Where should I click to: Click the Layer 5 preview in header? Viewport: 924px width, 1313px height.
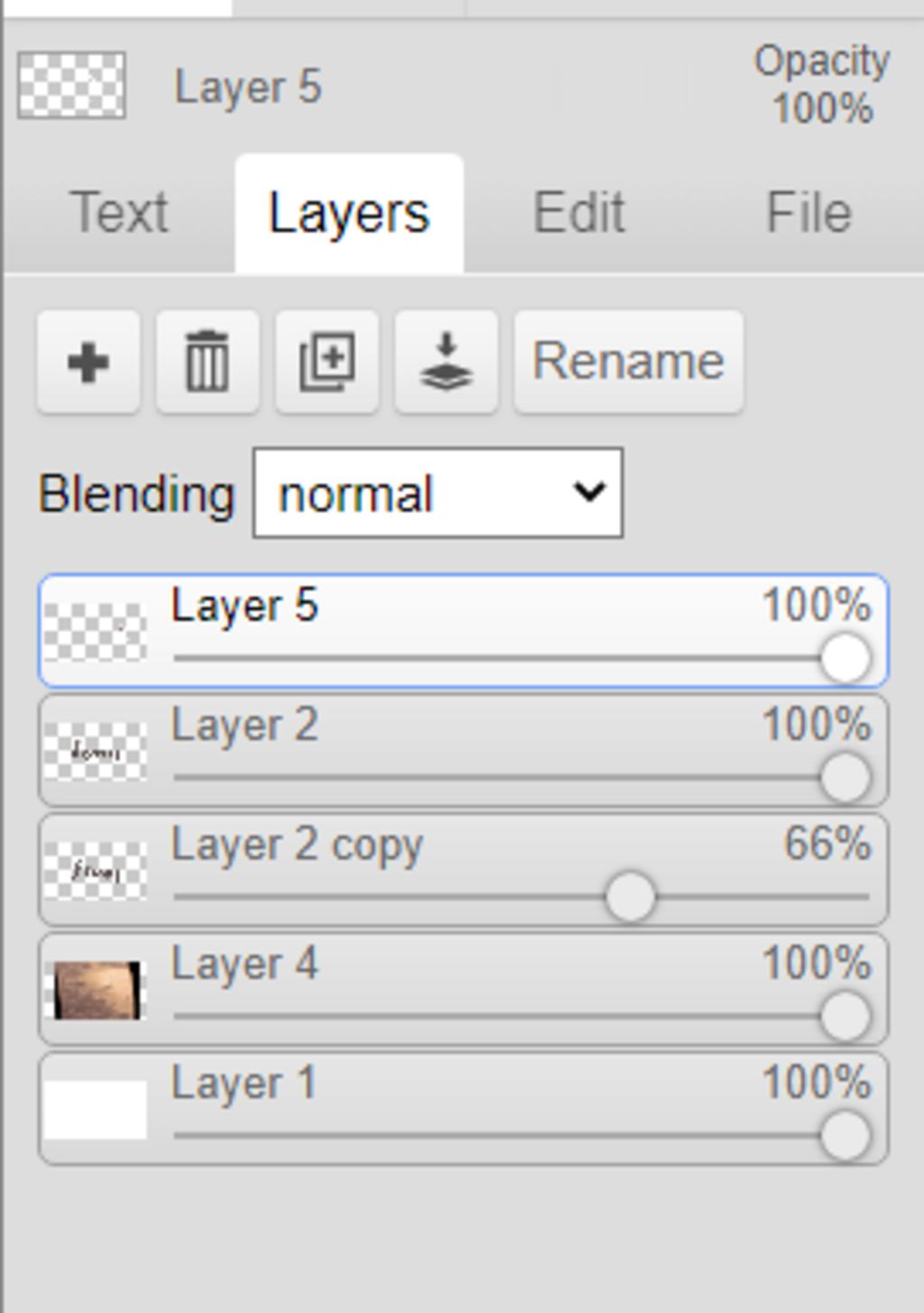tap(71, 86)
